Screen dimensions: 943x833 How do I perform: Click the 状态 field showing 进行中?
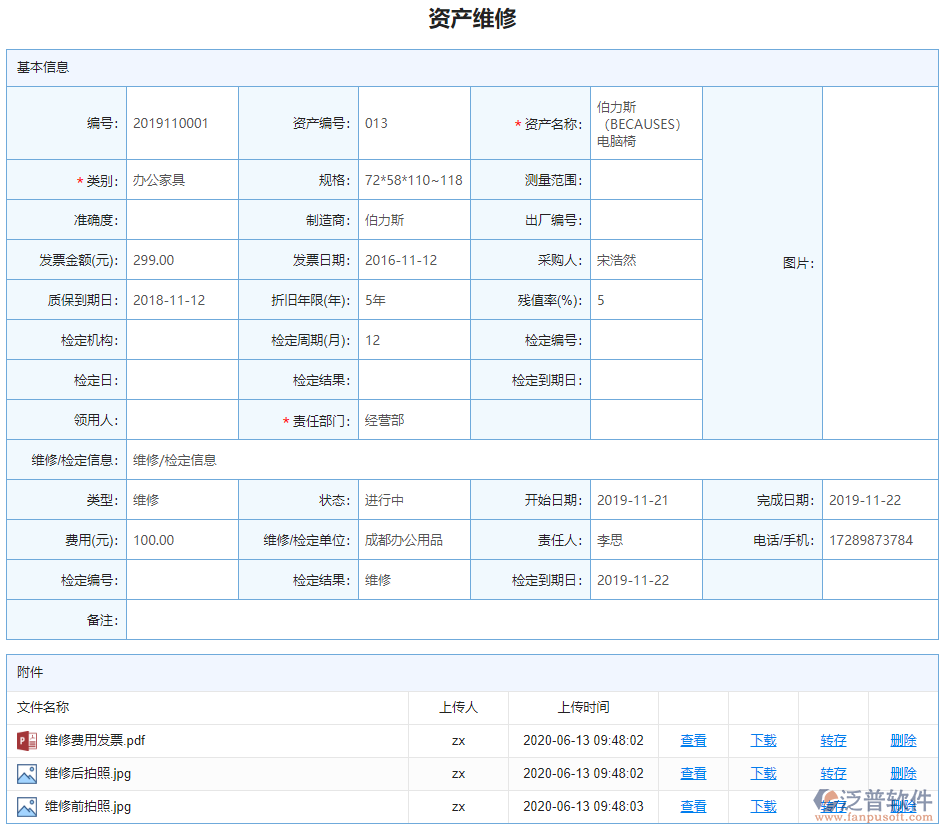pos(414,499)
